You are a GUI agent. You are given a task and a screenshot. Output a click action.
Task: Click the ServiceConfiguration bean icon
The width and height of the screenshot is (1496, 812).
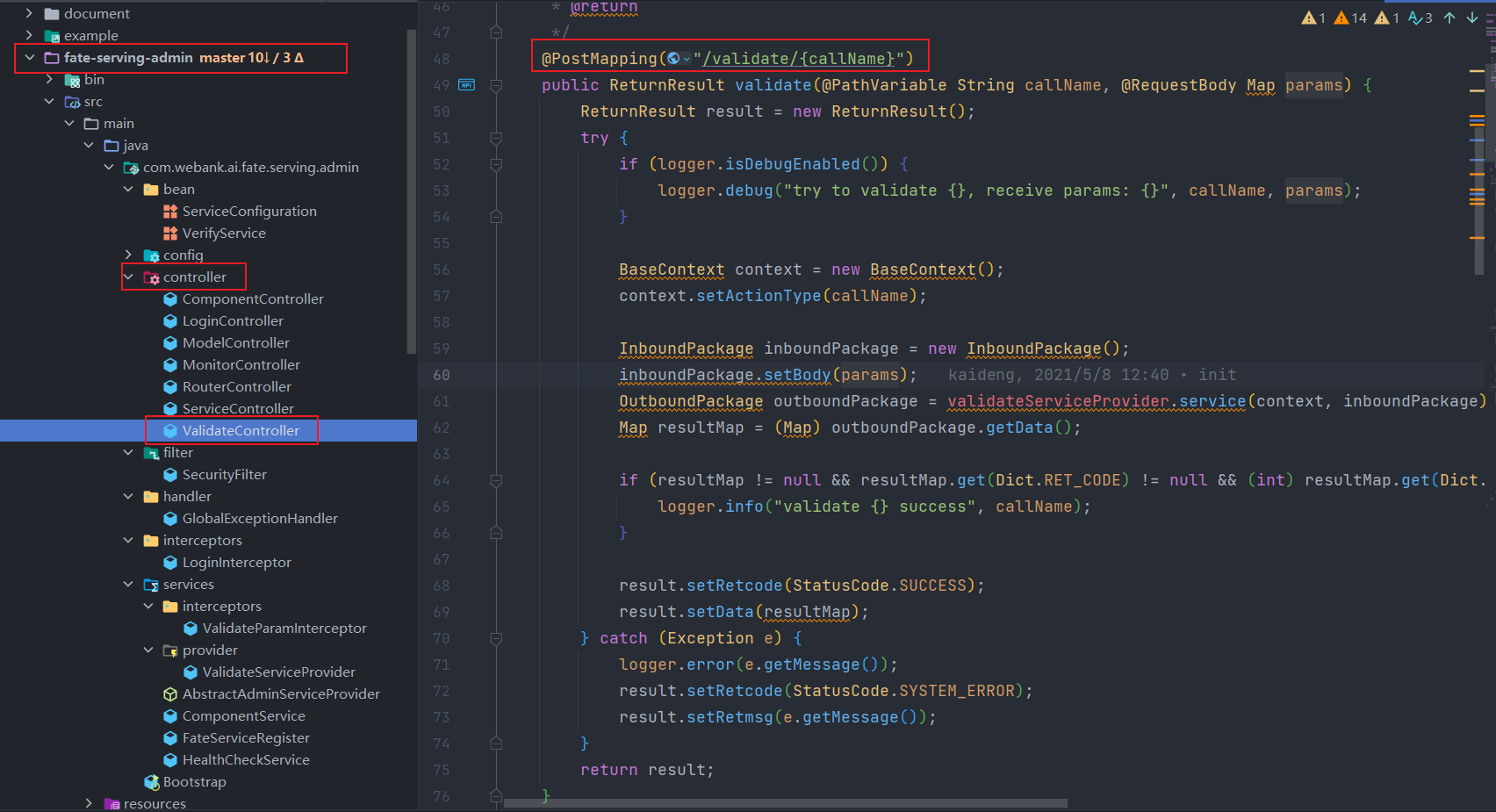click(x=170, y=211)
